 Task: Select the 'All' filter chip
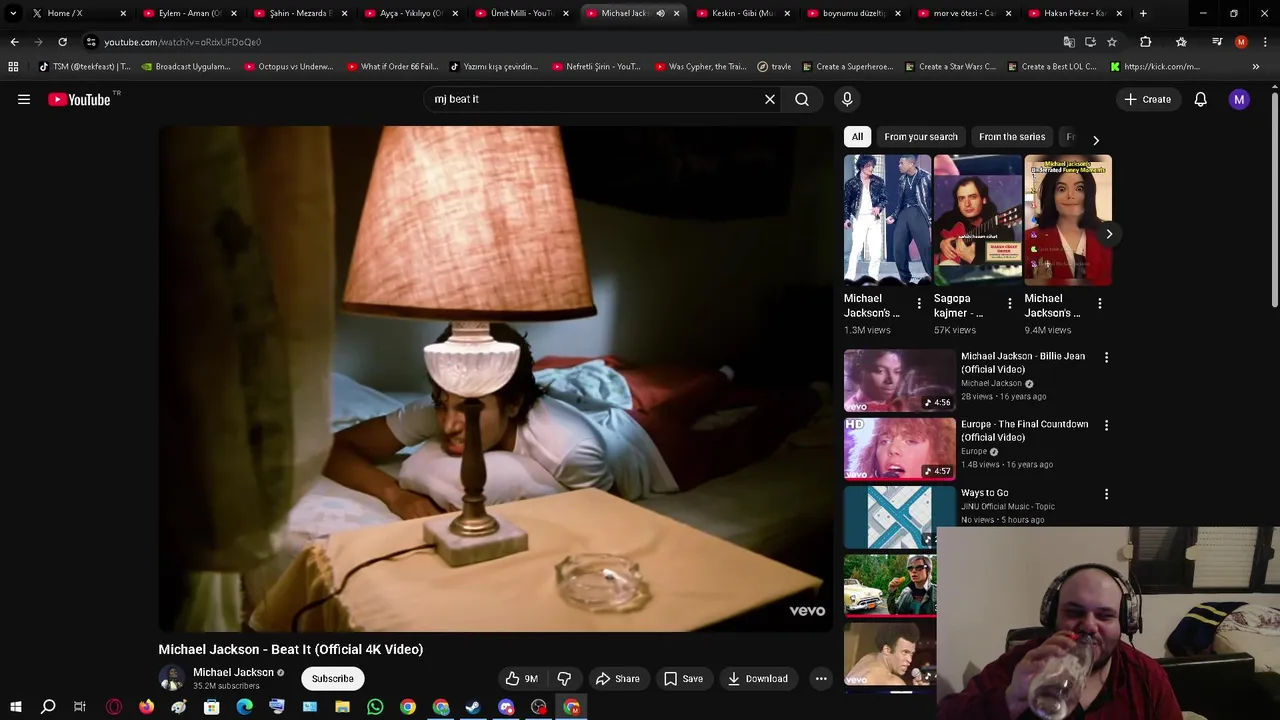click(857, 137)
